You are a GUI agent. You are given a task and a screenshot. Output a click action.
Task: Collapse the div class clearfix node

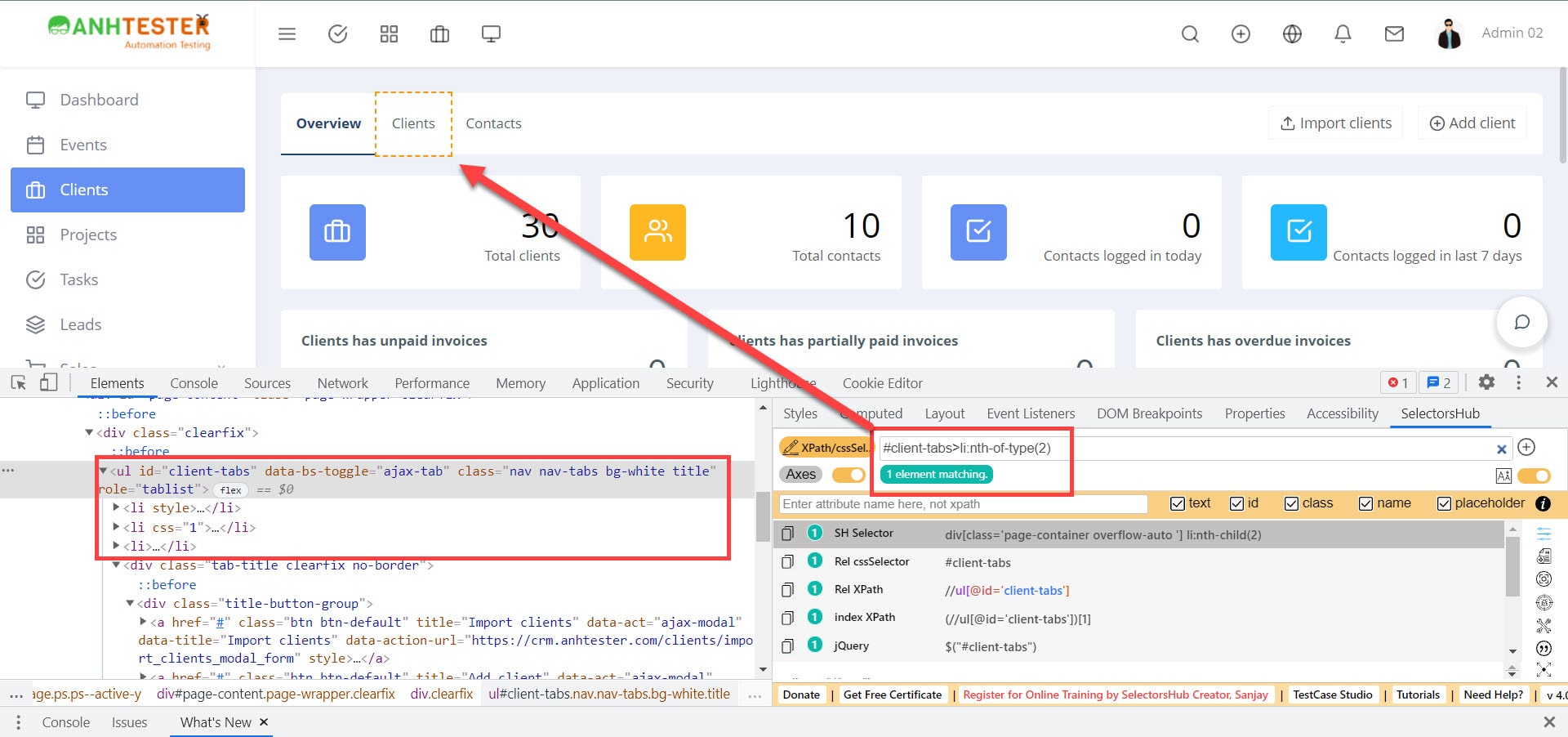90,432
